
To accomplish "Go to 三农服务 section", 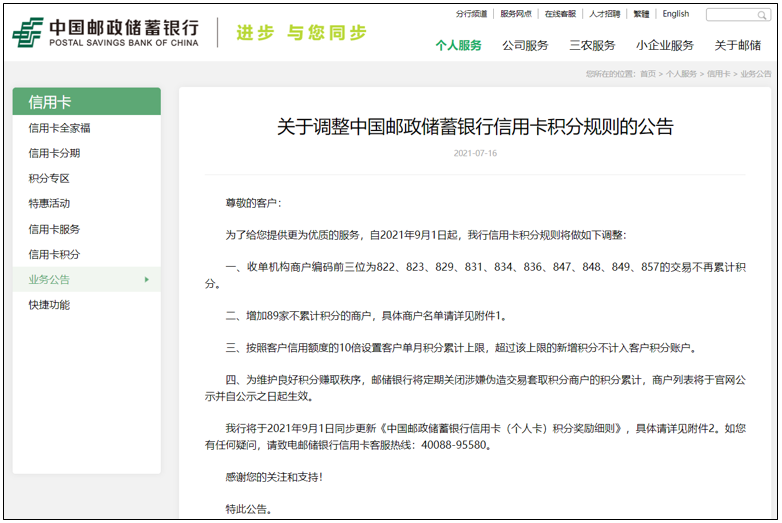I will (592, 46).
